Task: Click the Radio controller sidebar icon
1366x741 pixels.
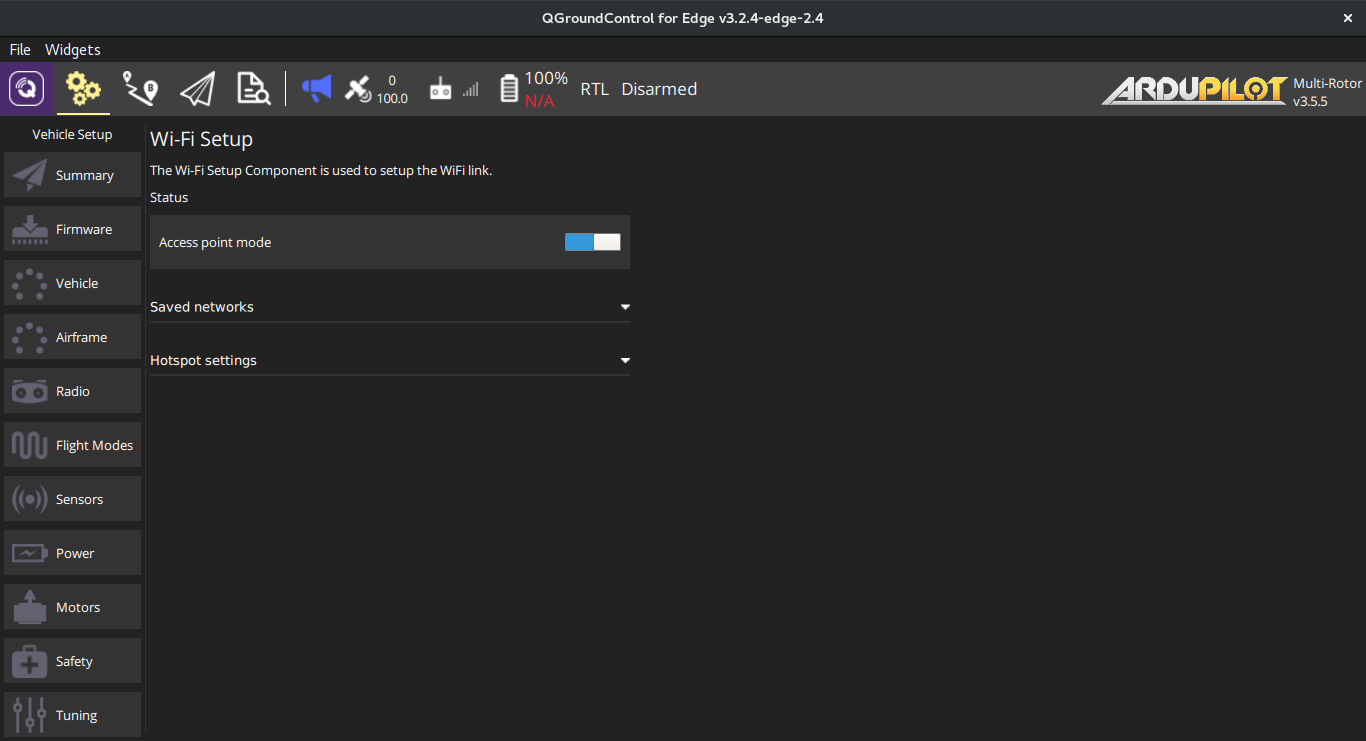Action: coord(30,391)
